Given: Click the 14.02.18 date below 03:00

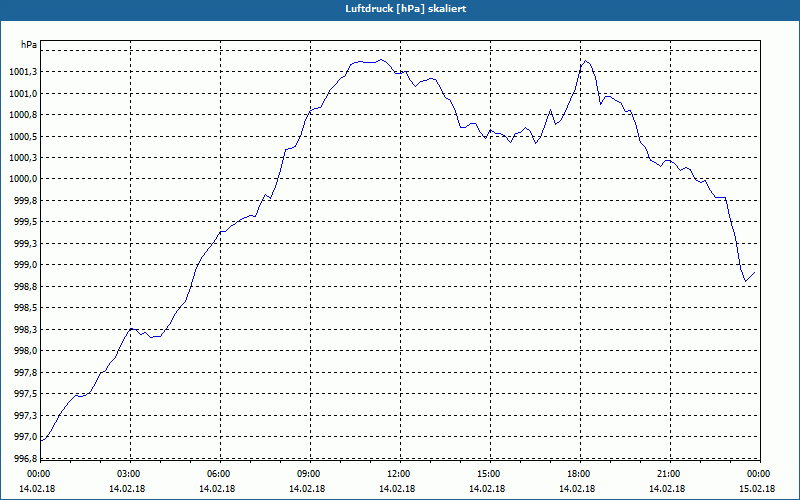Looking at the screenshot, I should [x=128, y=489].
